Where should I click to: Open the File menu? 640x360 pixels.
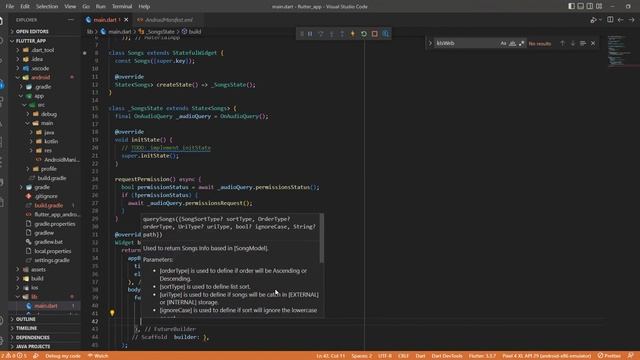click(x=10, y=7)
